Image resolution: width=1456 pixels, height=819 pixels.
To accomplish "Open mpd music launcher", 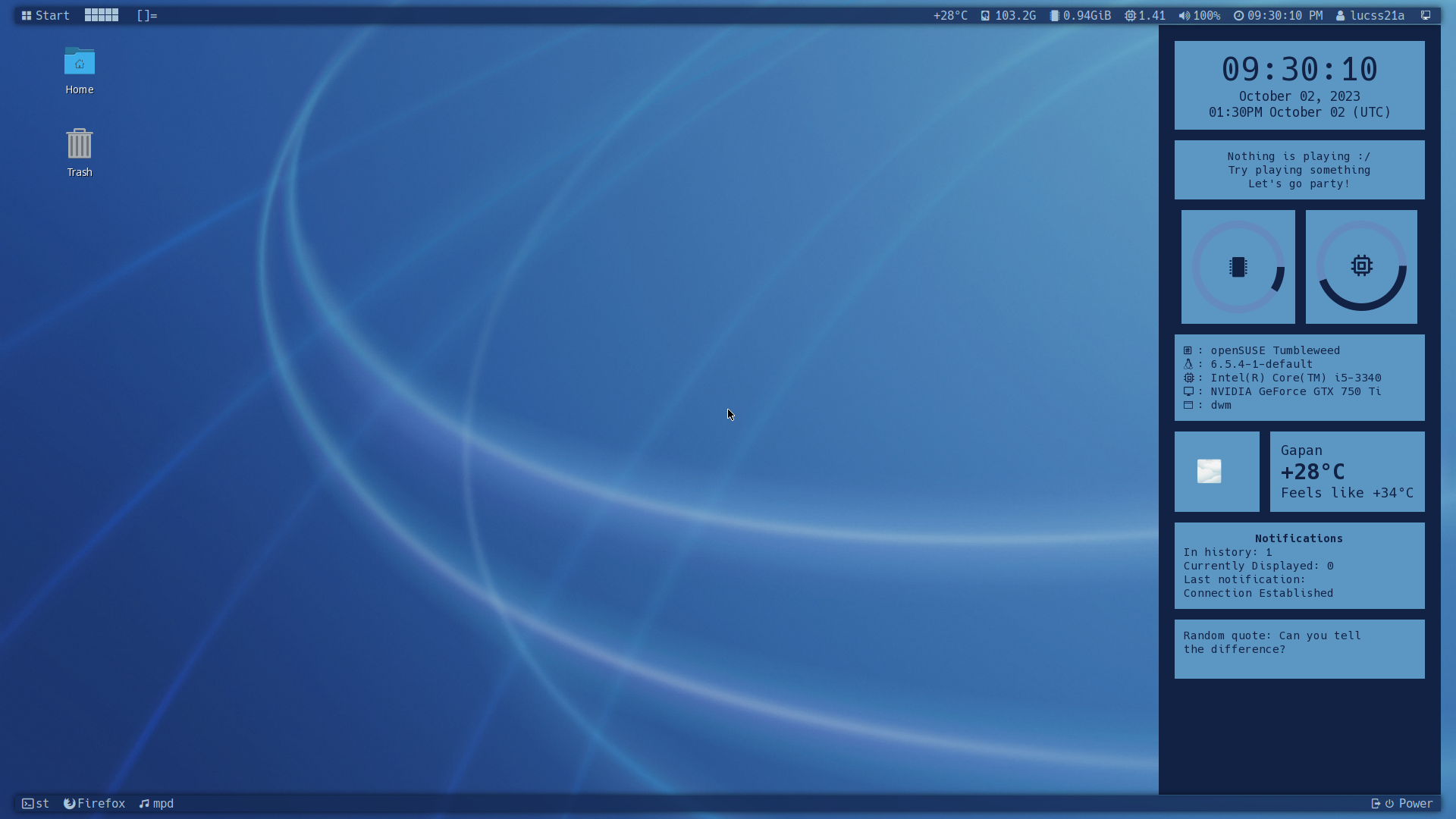I will pos(156,804).
